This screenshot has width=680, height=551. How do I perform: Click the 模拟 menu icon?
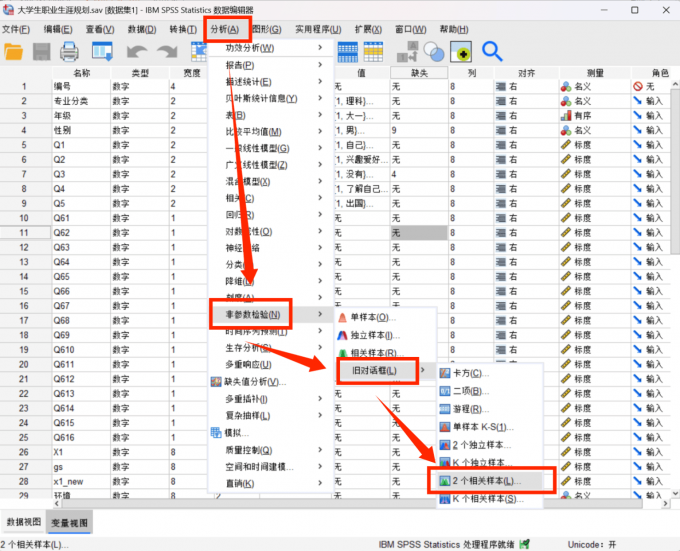216,433
